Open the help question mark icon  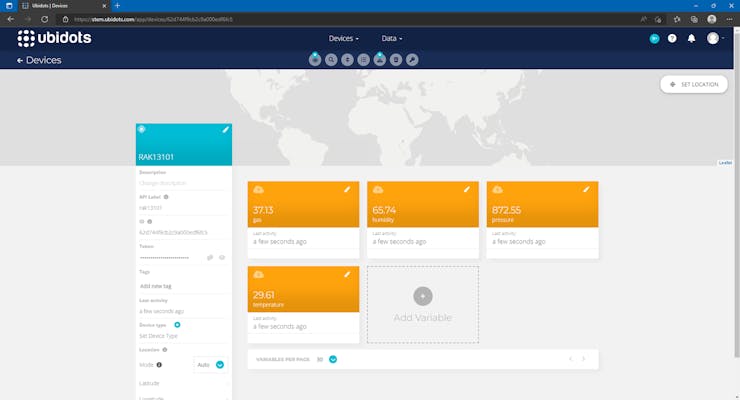click(672, 39)
